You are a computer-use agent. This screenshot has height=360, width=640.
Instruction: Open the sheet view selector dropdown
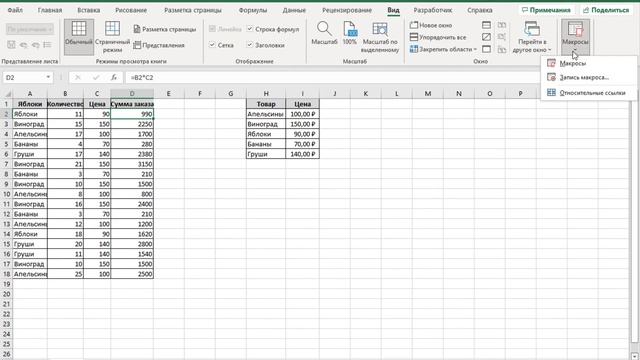29,29
